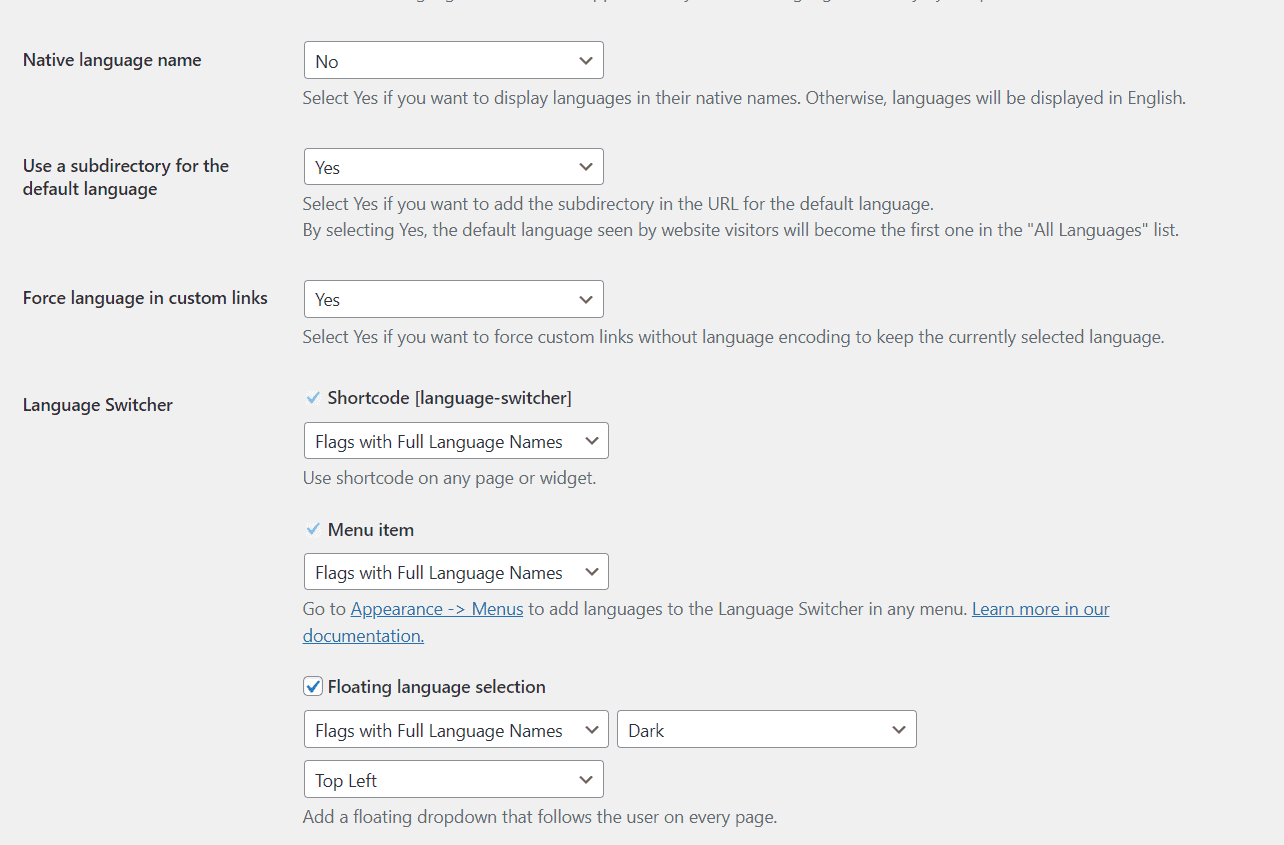Click the Shortcode [language-switcher] checkmark

(313, 398)
